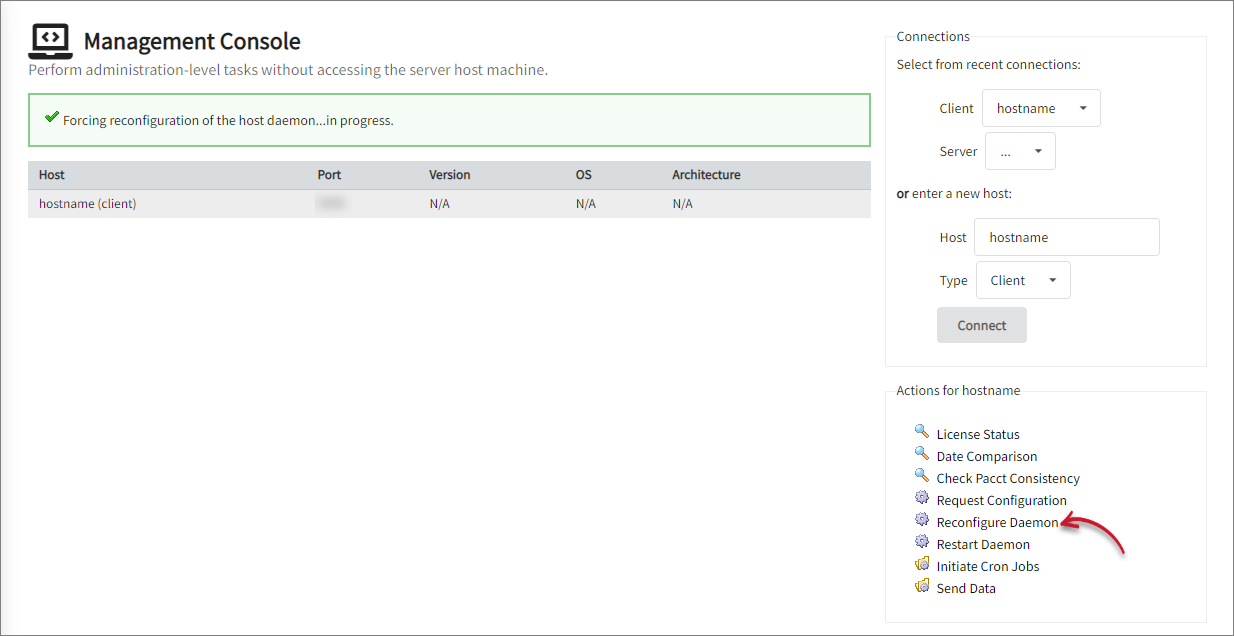Select the Reconfigure Daemon action link
The image size is (1234, 636).
point(996,521)
